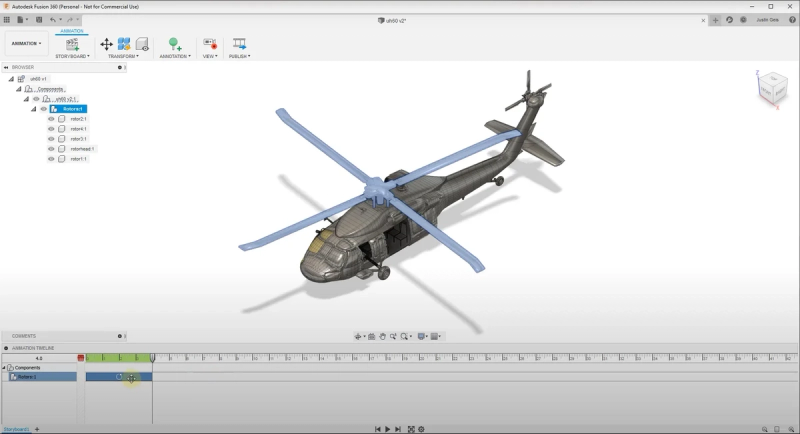Viewport: 800px width, 434px height.
Task: Click the Publish video icon
Action: [239, 43]
